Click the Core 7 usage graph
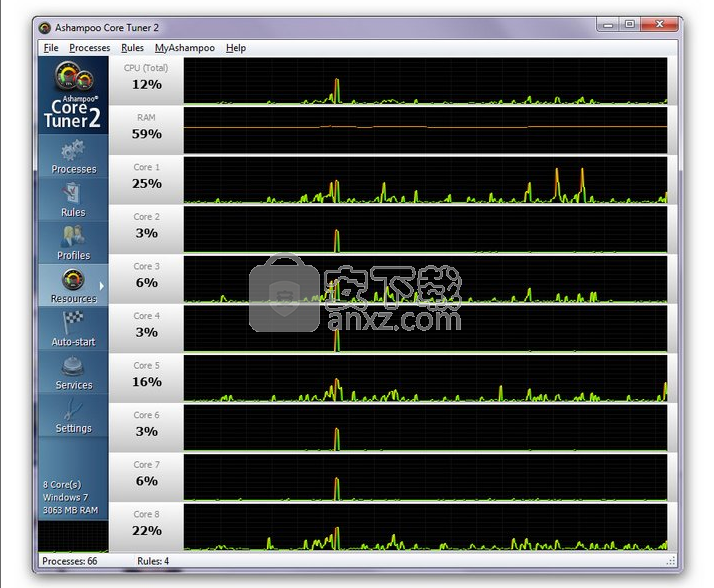 point(426,478)
